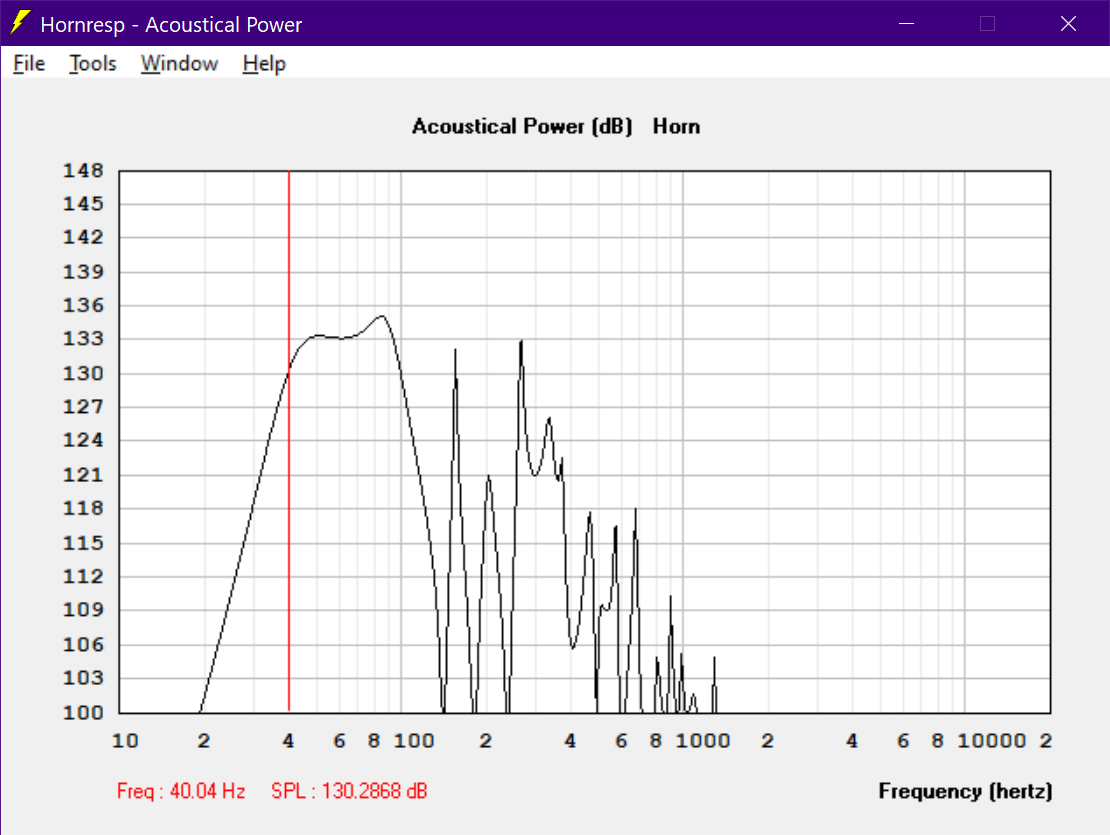Click the 1000 x-axis label
Screen dimensions: 1110x835
coord(702,741)
